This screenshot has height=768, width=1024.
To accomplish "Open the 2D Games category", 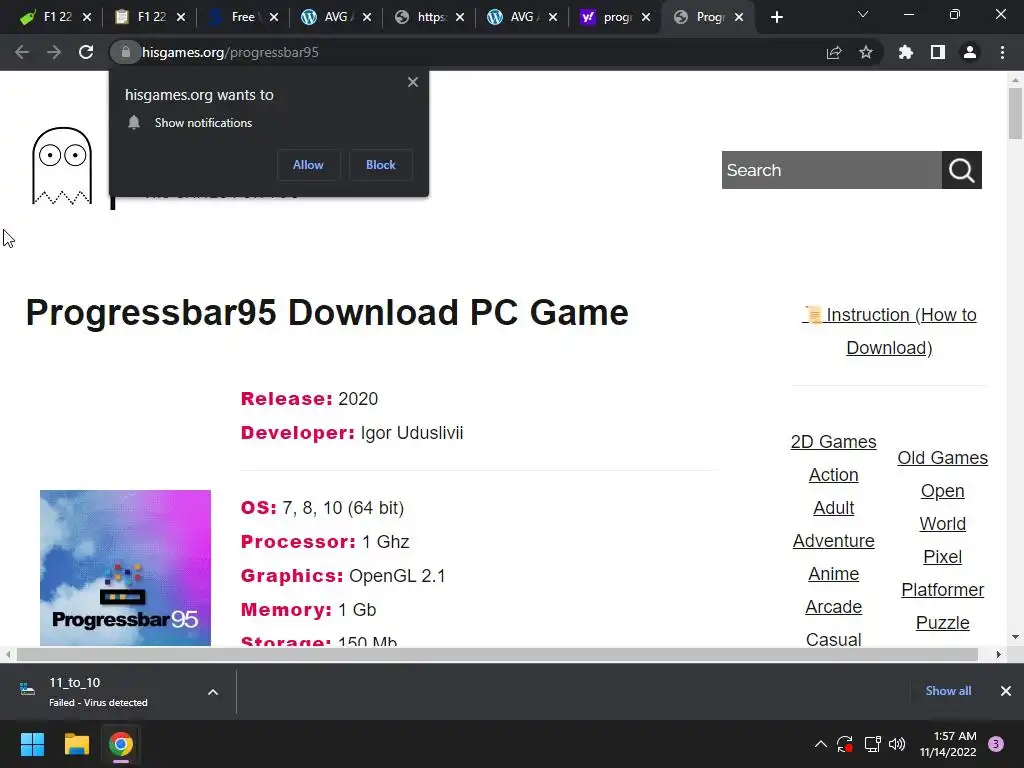I will click(833, 442).
